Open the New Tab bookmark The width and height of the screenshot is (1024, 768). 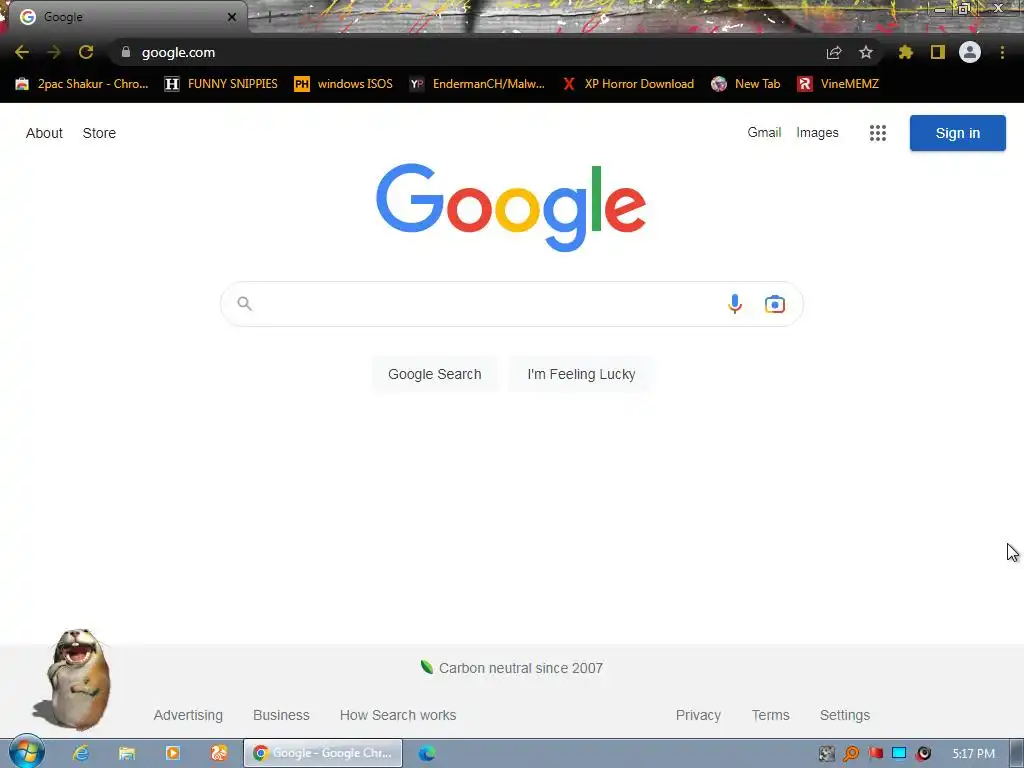click(746, 84)
